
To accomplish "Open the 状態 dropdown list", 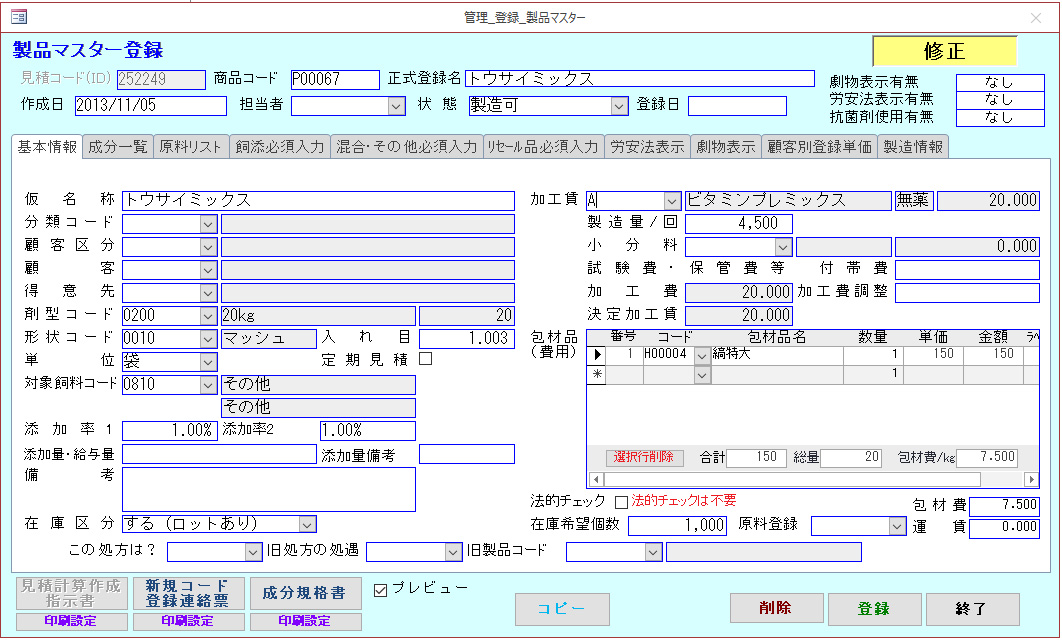I will [x=619, y=106].
